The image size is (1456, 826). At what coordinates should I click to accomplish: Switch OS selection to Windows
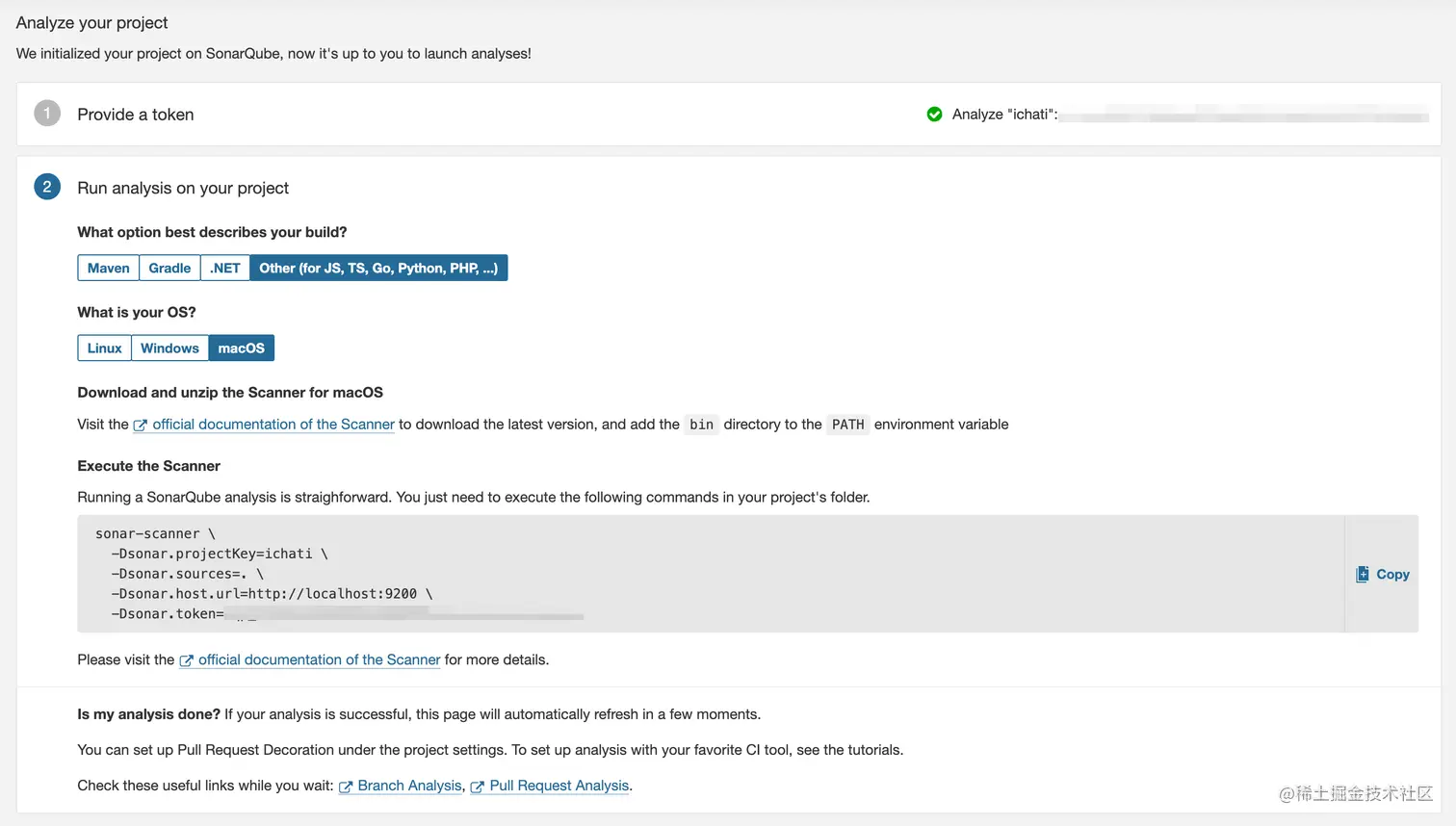pos(169,348)
